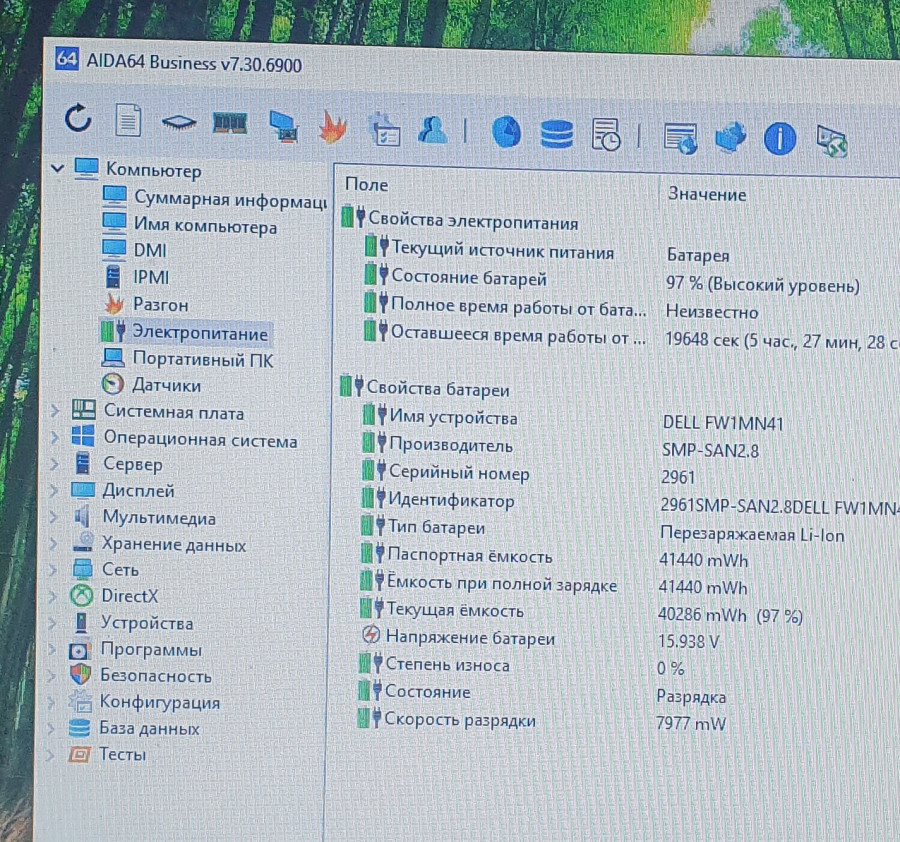This screenshot has width=900, height=842.
Task: Collapse the Компьютер tree node
Action: [x=57, y=168]
